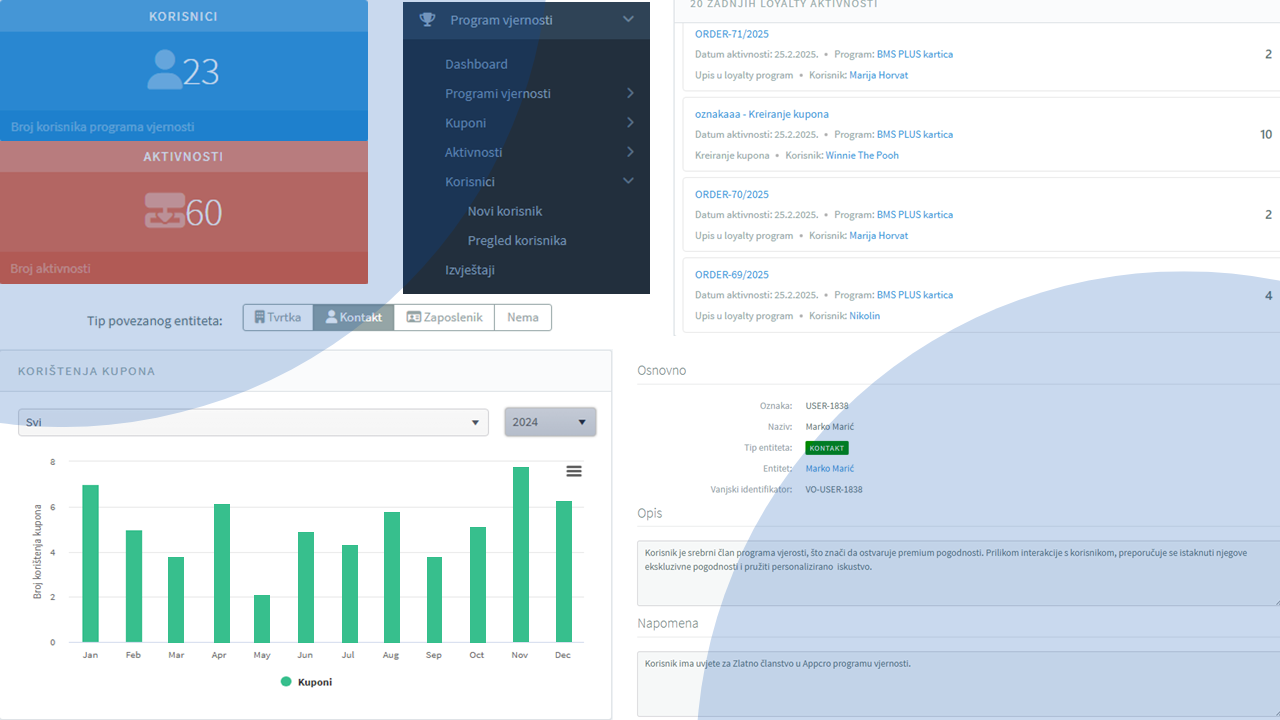Viewport: 1280px width, 720px height.
Task: Expand the Kuponi submenu arrow
Action: tap(630, 123)
